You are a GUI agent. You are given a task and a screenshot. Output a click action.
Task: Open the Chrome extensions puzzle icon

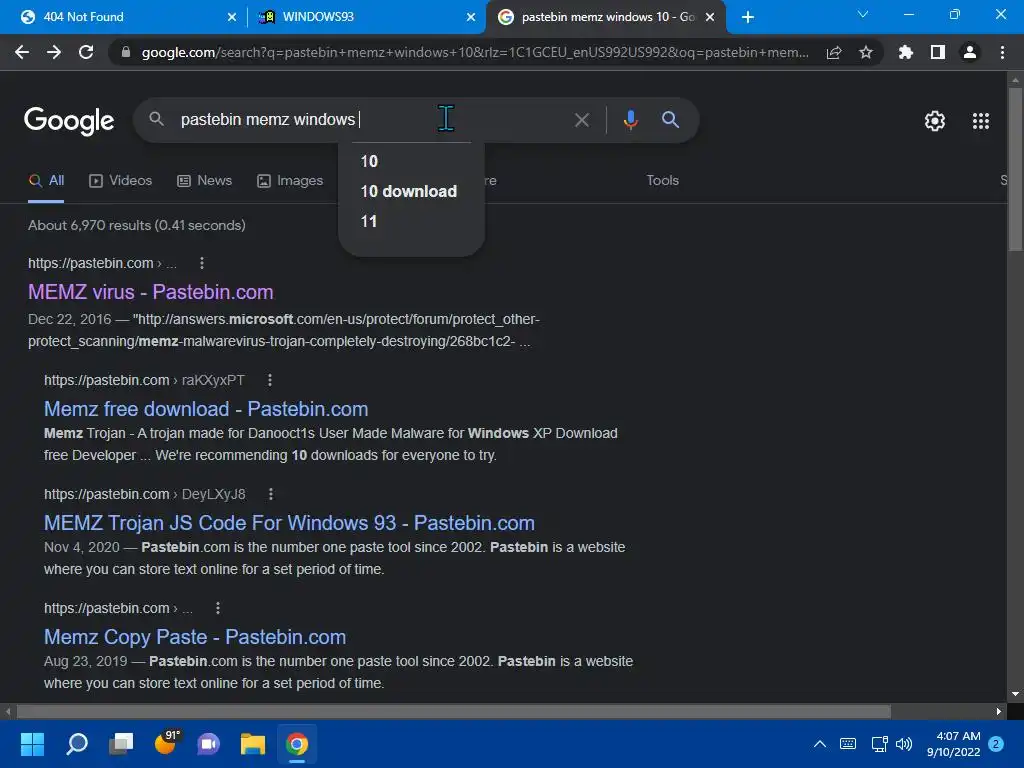906,52
